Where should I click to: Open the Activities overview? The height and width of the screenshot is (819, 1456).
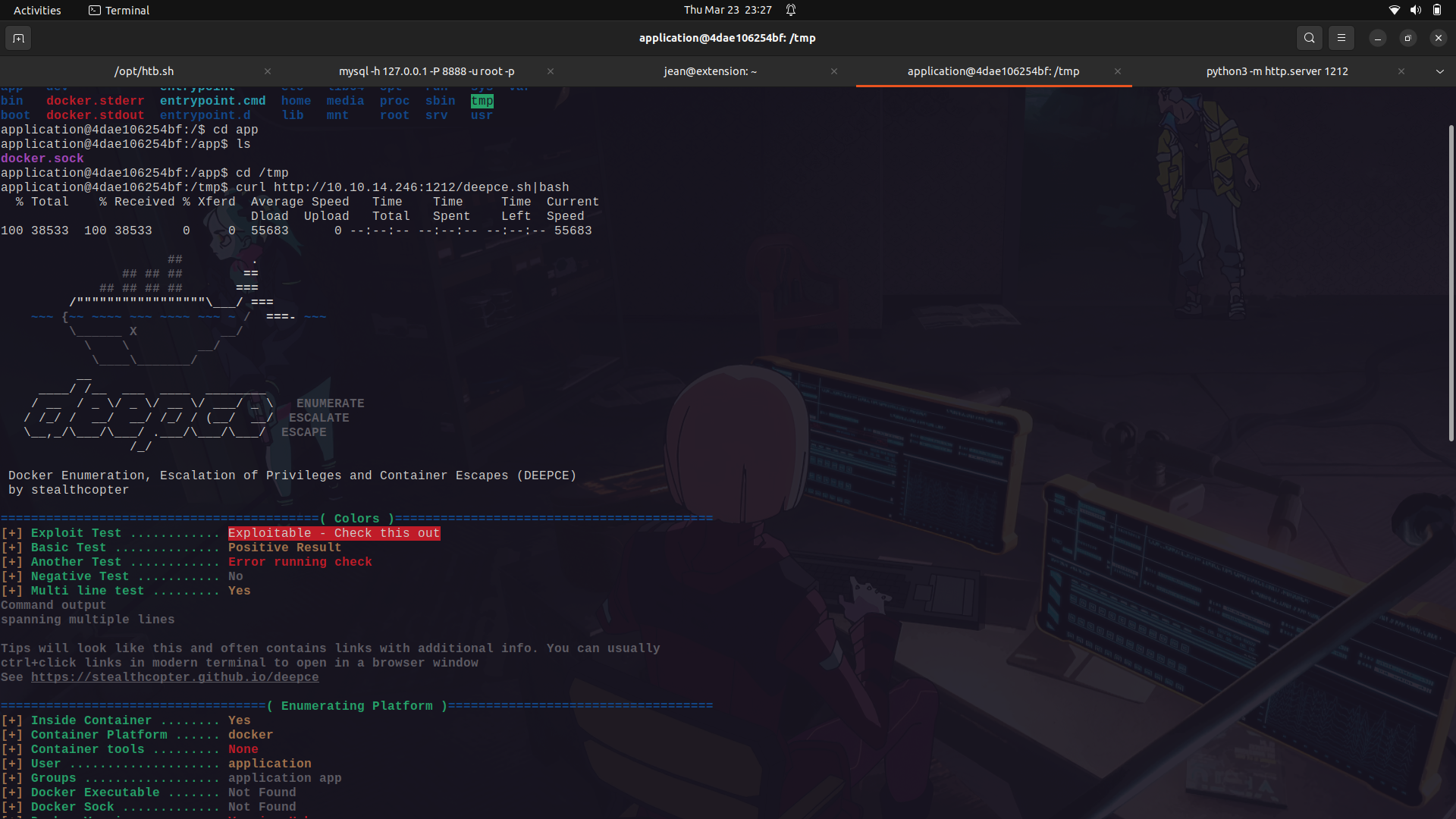point(36,10)
